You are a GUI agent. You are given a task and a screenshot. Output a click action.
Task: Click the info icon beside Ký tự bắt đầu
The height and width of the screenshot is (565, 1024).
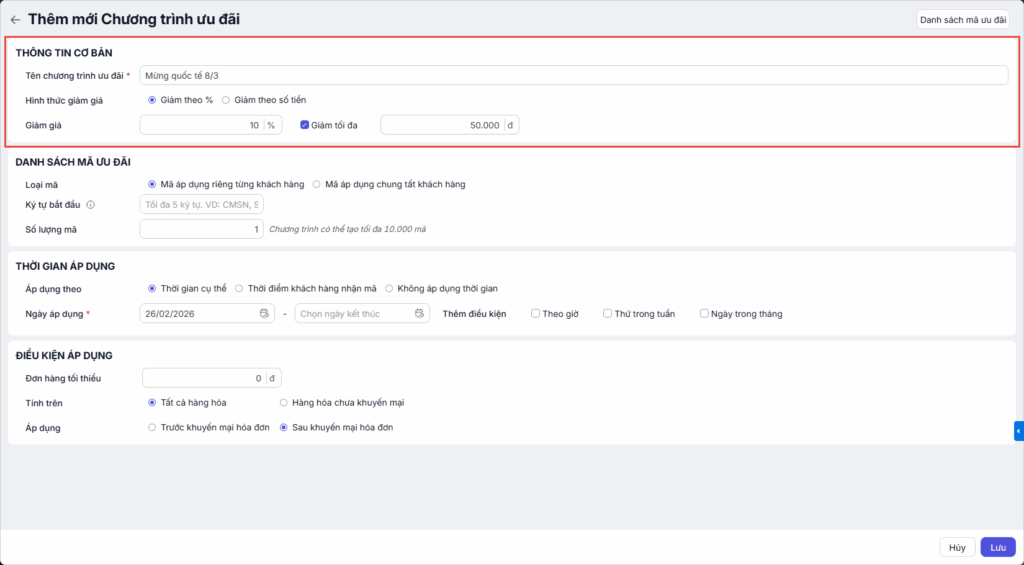pyautogui.click(x=91, y=205)
